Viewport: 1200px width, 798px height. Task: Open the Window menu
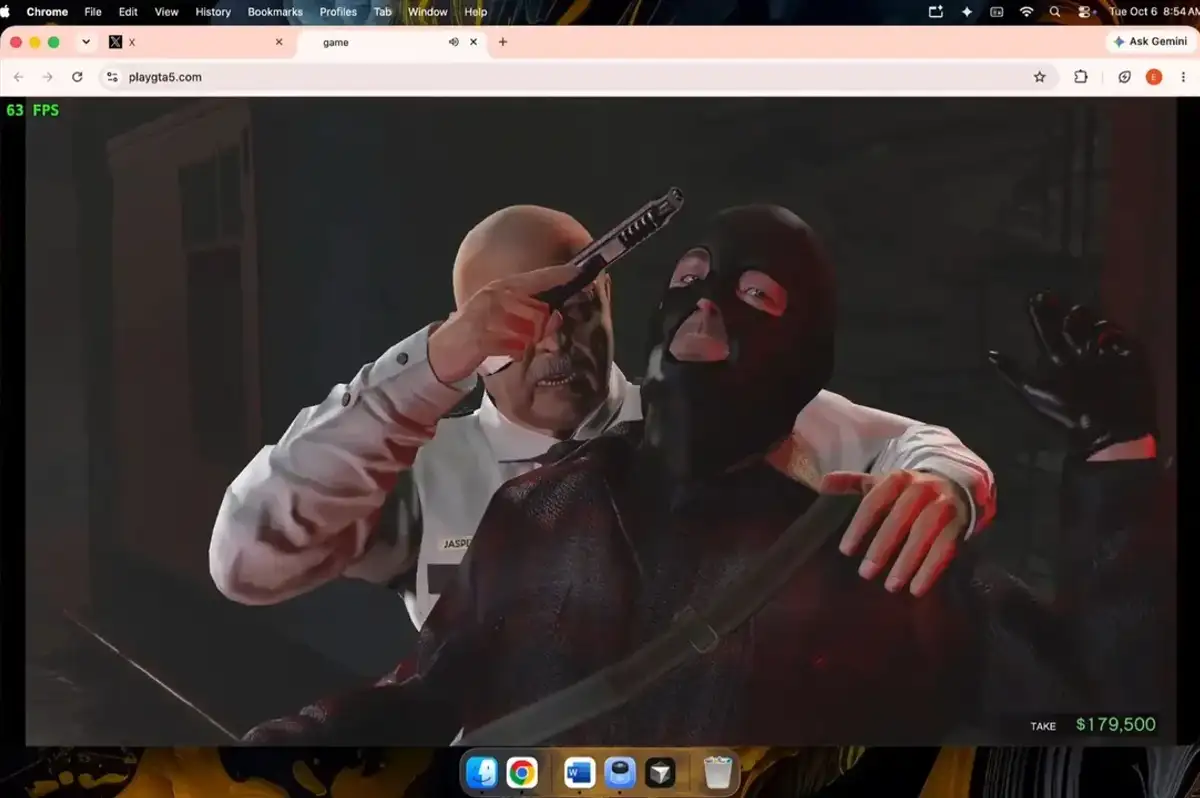[428, 12]
